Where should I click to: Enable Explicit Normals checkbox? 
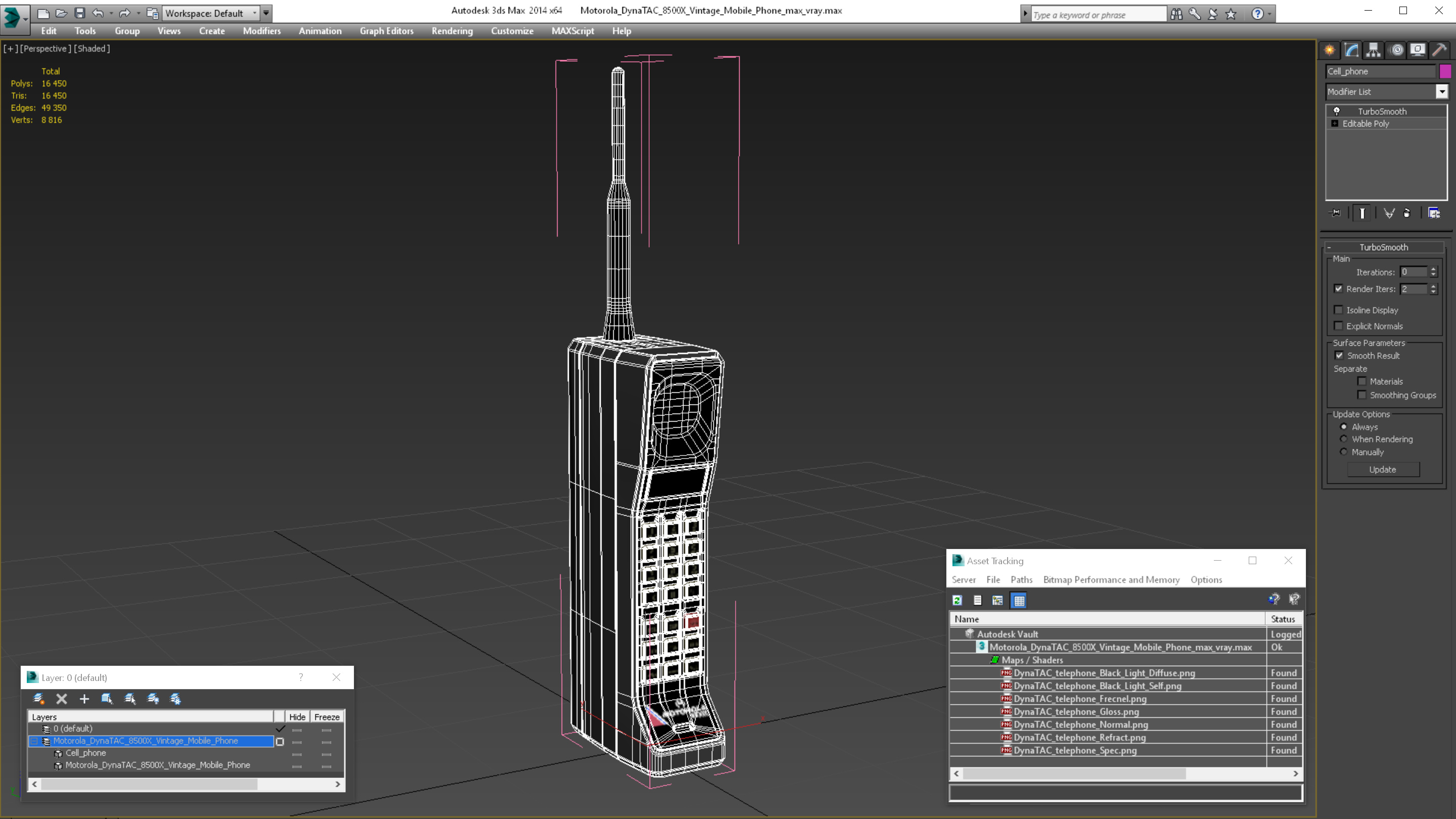[x=1338, y=326]
